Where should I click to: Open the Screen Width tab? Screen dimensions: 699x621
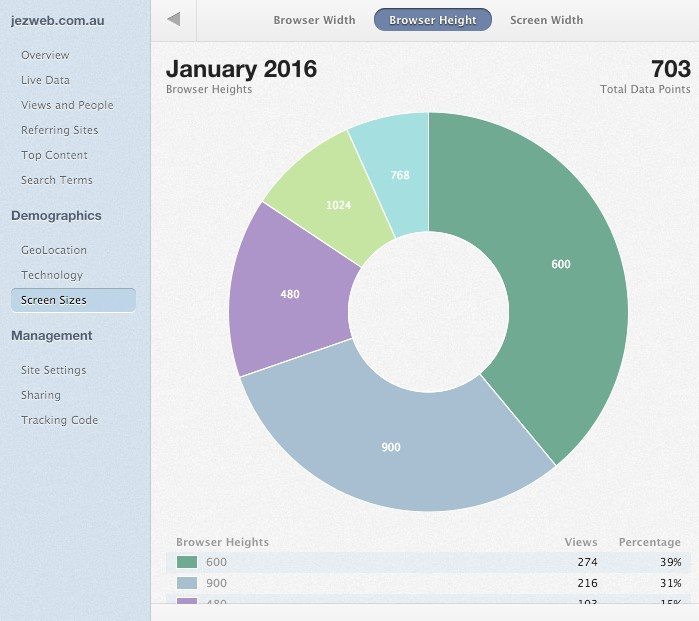pyautogui.click(x=547, y=20)
